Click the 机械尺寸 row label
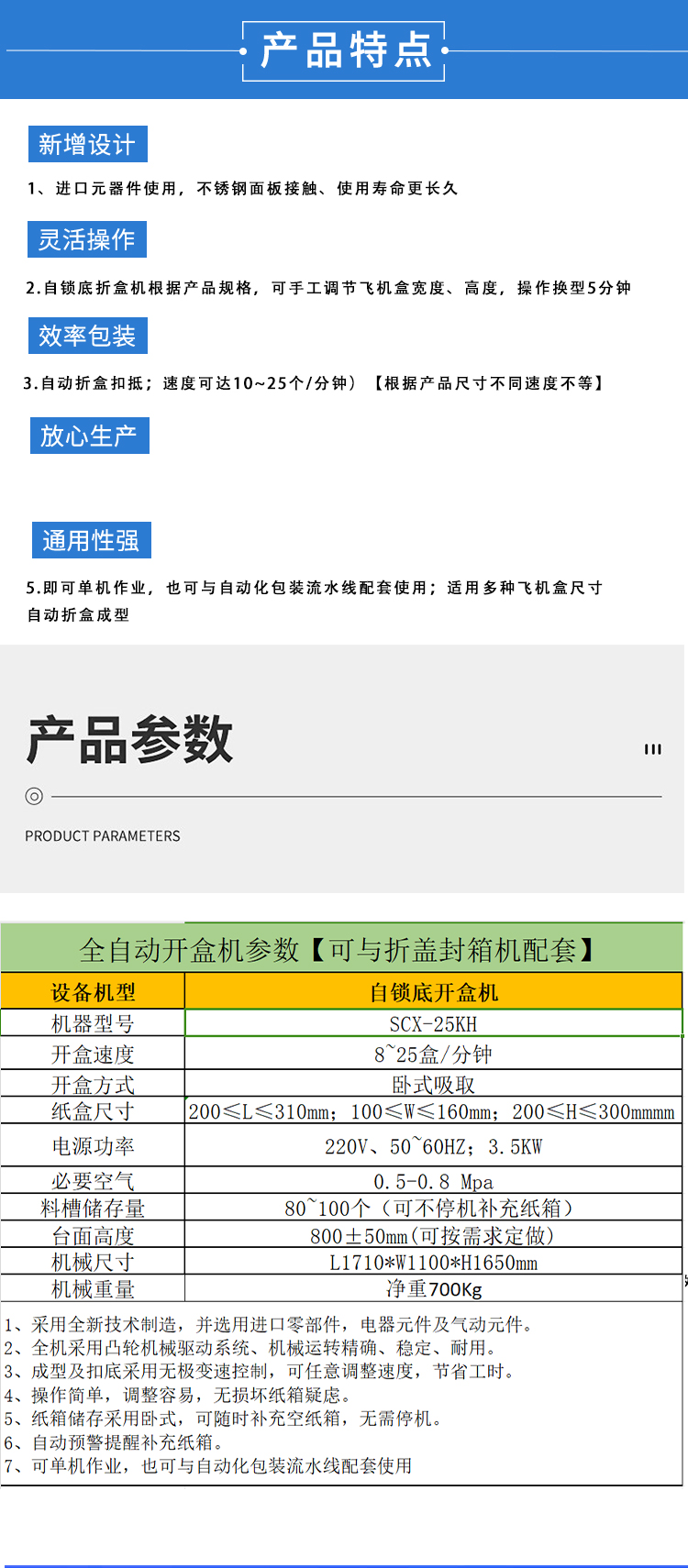Viewport: 688px width, 1568px height. 93,1262
